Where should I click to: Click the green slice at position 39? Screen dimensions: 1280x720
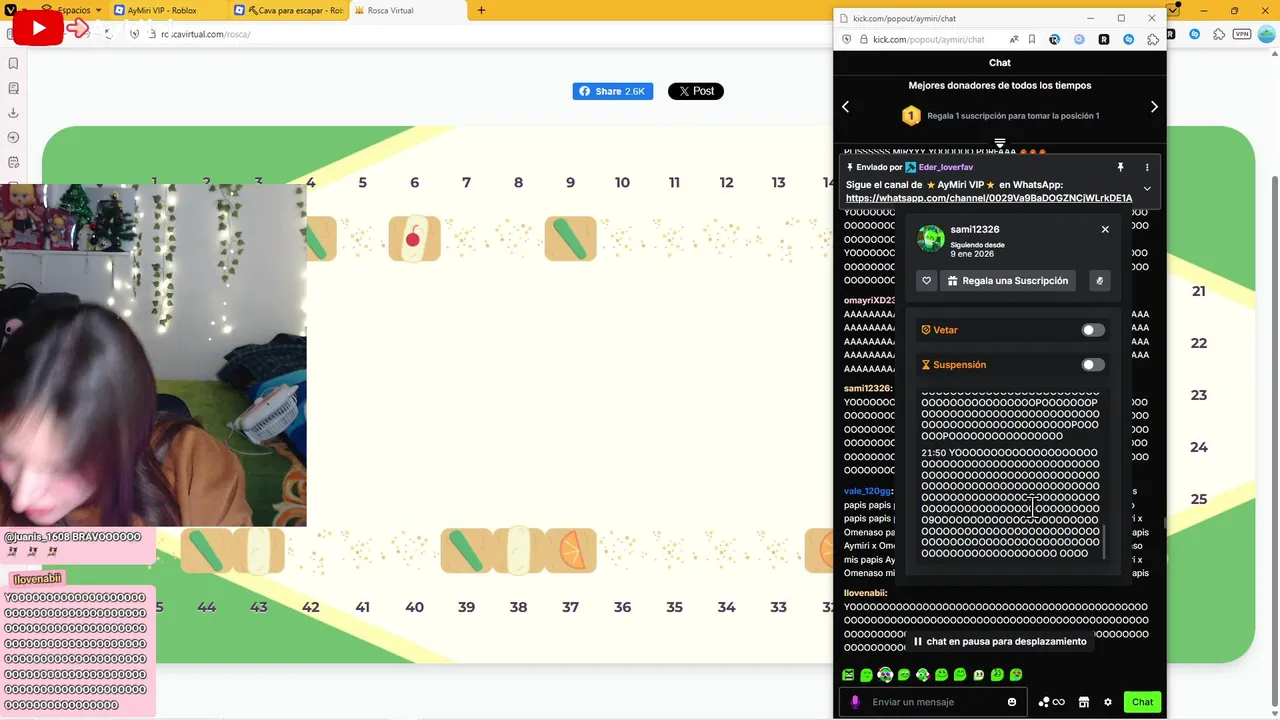(x=466, y=551)
